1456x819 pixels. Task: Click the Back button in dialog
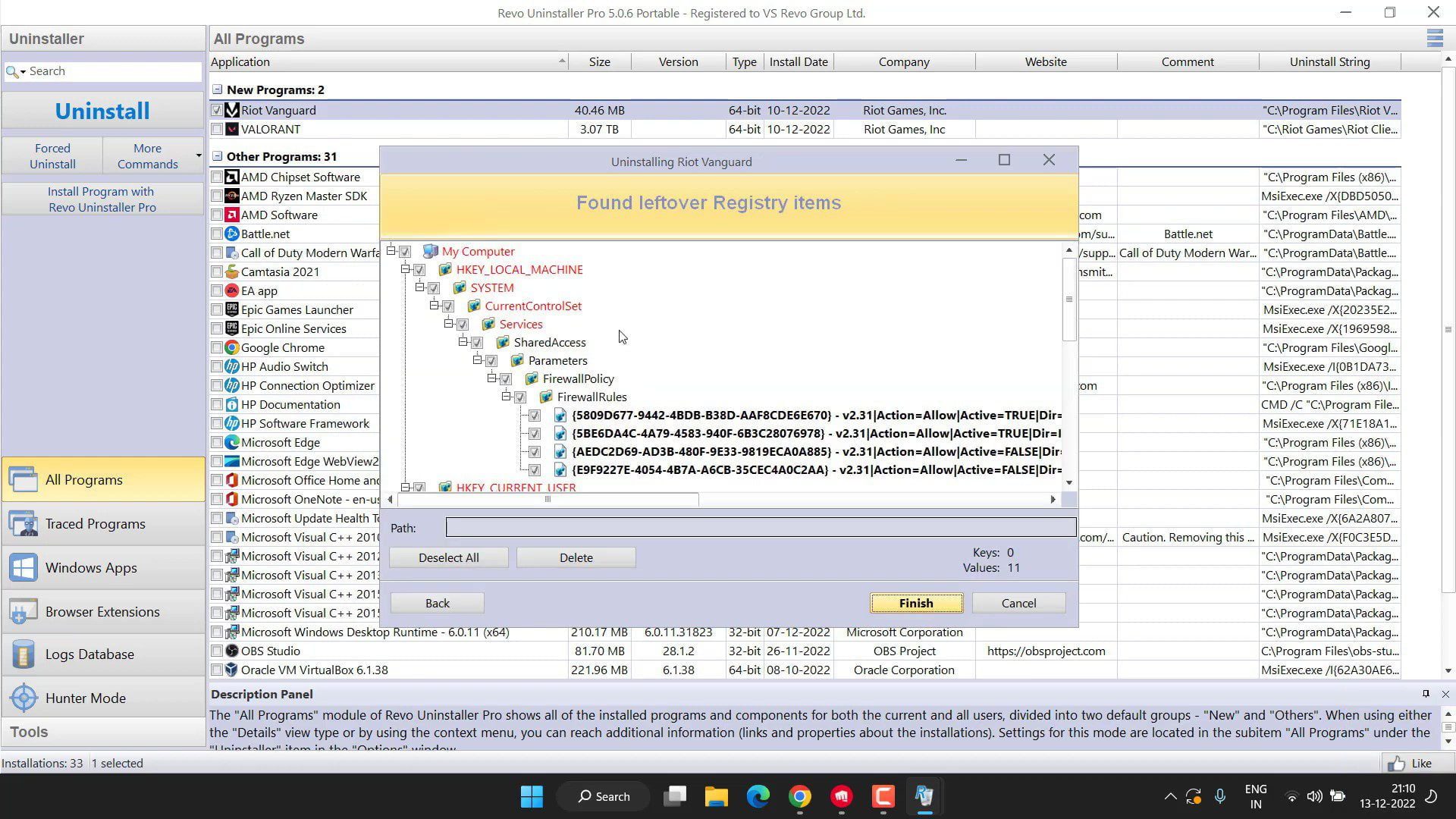pyautogui.click(x=437, y=604)
